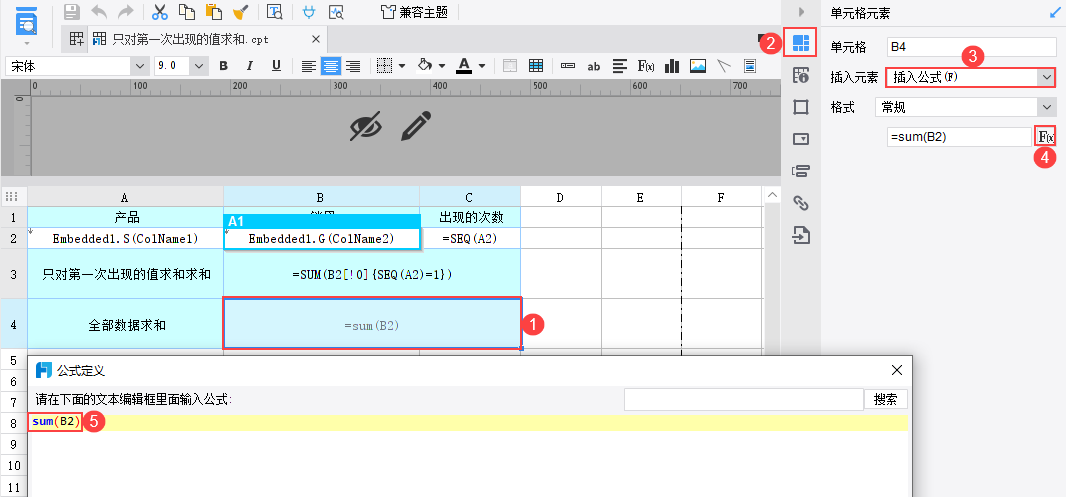Click the insert rich text icon

click(619, 65)
